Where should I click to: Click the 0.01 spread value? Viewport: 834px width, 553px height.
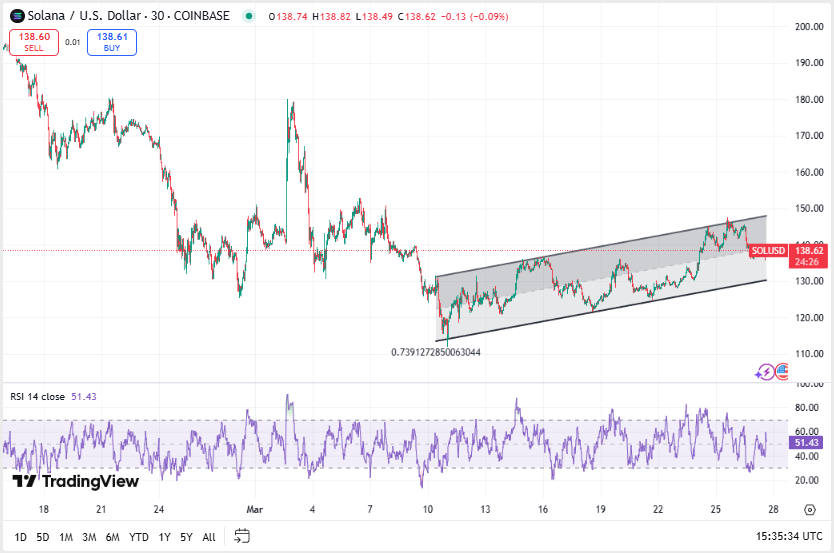(x=73, y=42)
